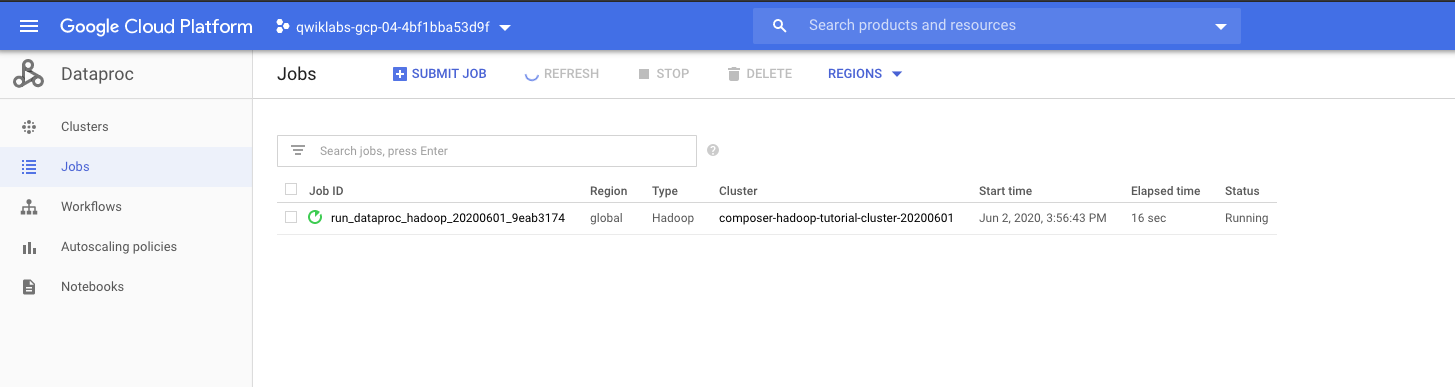The width and height of the screenshot is (1455, 387).
Task: Click the green running status icon of job
Action: [315, 217]
